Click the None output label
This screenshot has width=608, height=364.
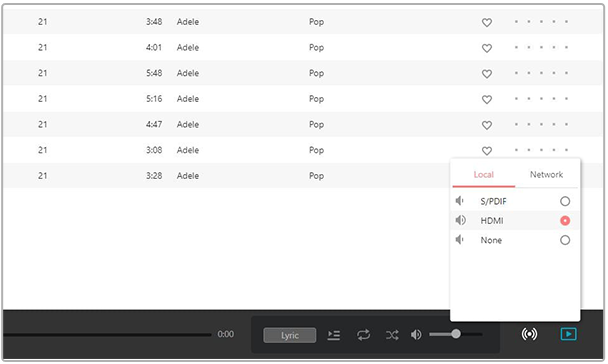pyautogui.click(x=491, y=240)
